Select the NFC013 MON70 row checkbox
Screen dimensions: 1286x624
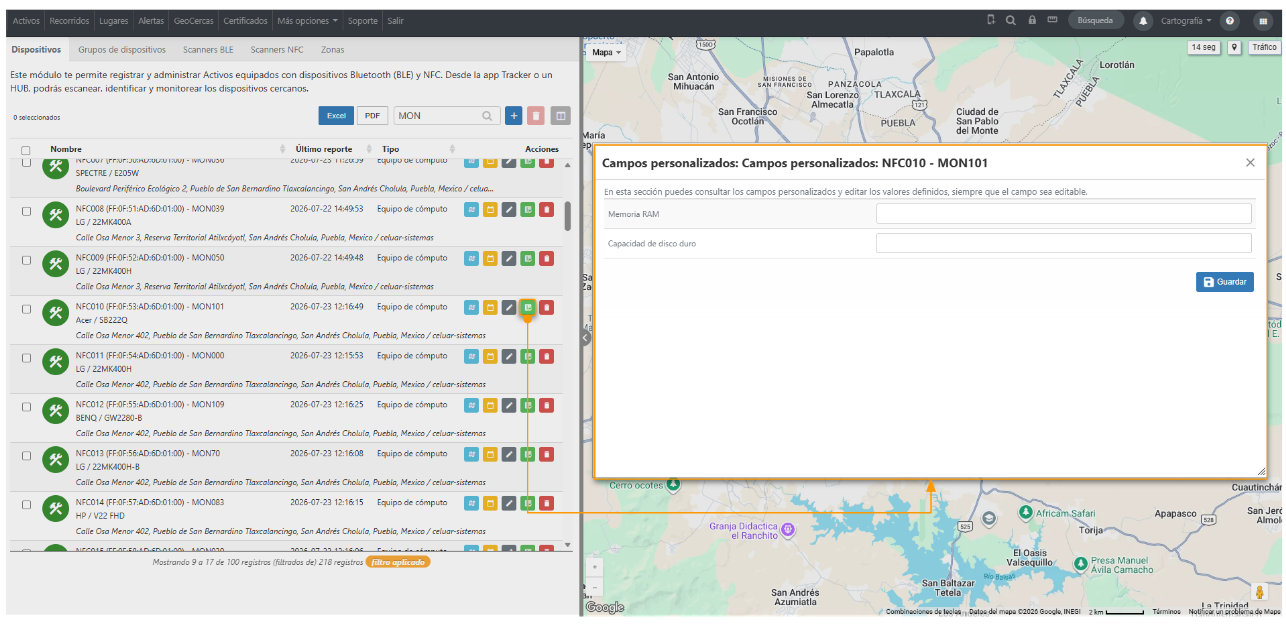pos(27,456)
